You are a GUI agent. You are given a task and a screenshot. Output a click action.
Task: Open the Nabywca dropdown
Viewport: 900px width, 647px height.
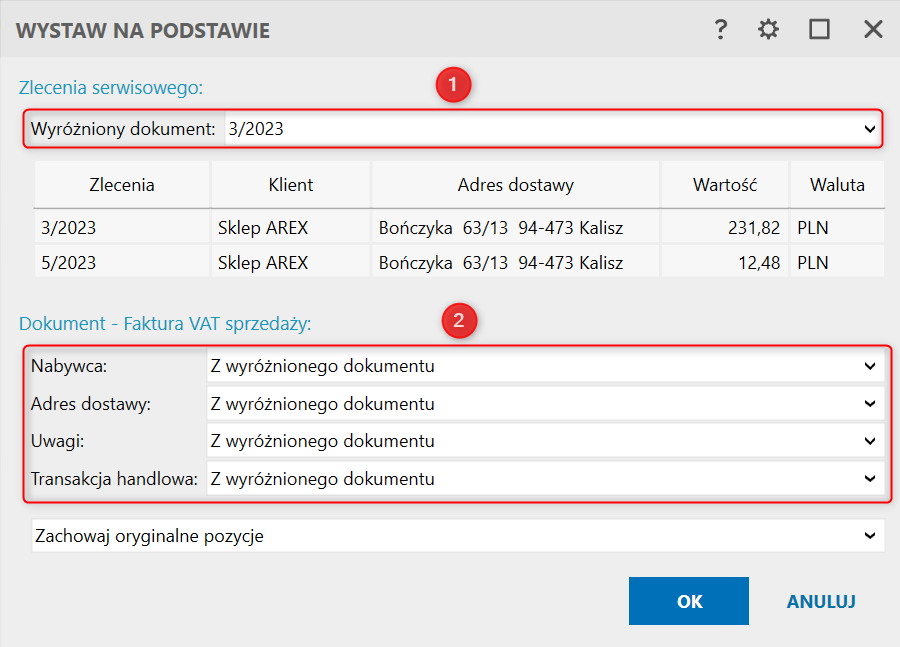pyautogui.click(x=869, y=366)
